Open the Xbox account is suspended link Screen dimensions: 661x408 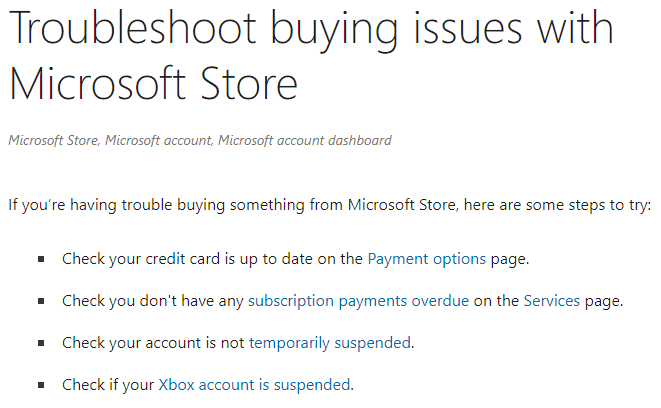tap(254, 385)
